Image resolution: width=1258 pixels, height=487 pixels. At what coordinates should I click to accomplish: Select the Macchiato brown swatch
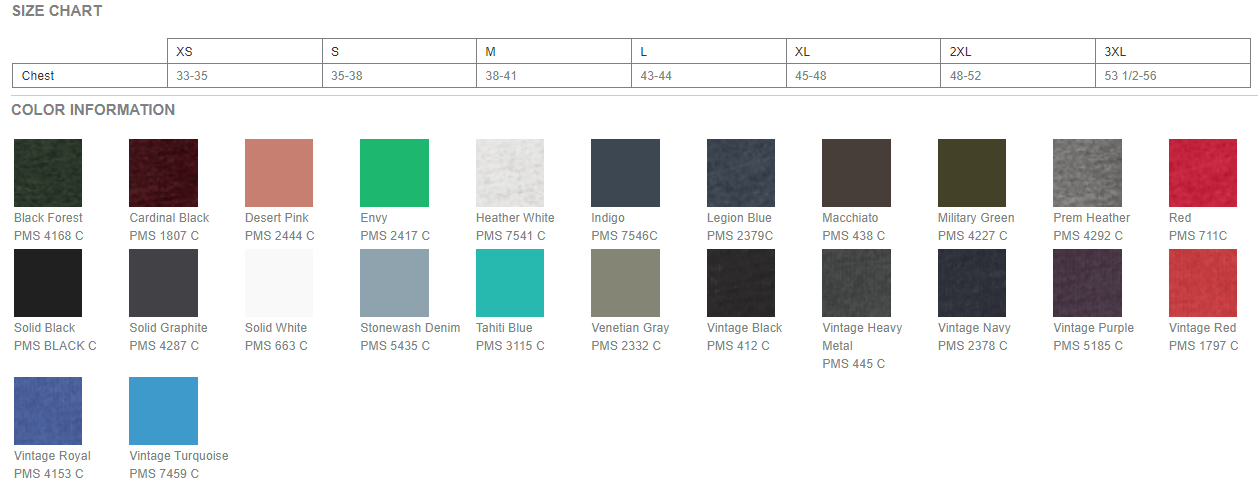(x=856, y=173)
